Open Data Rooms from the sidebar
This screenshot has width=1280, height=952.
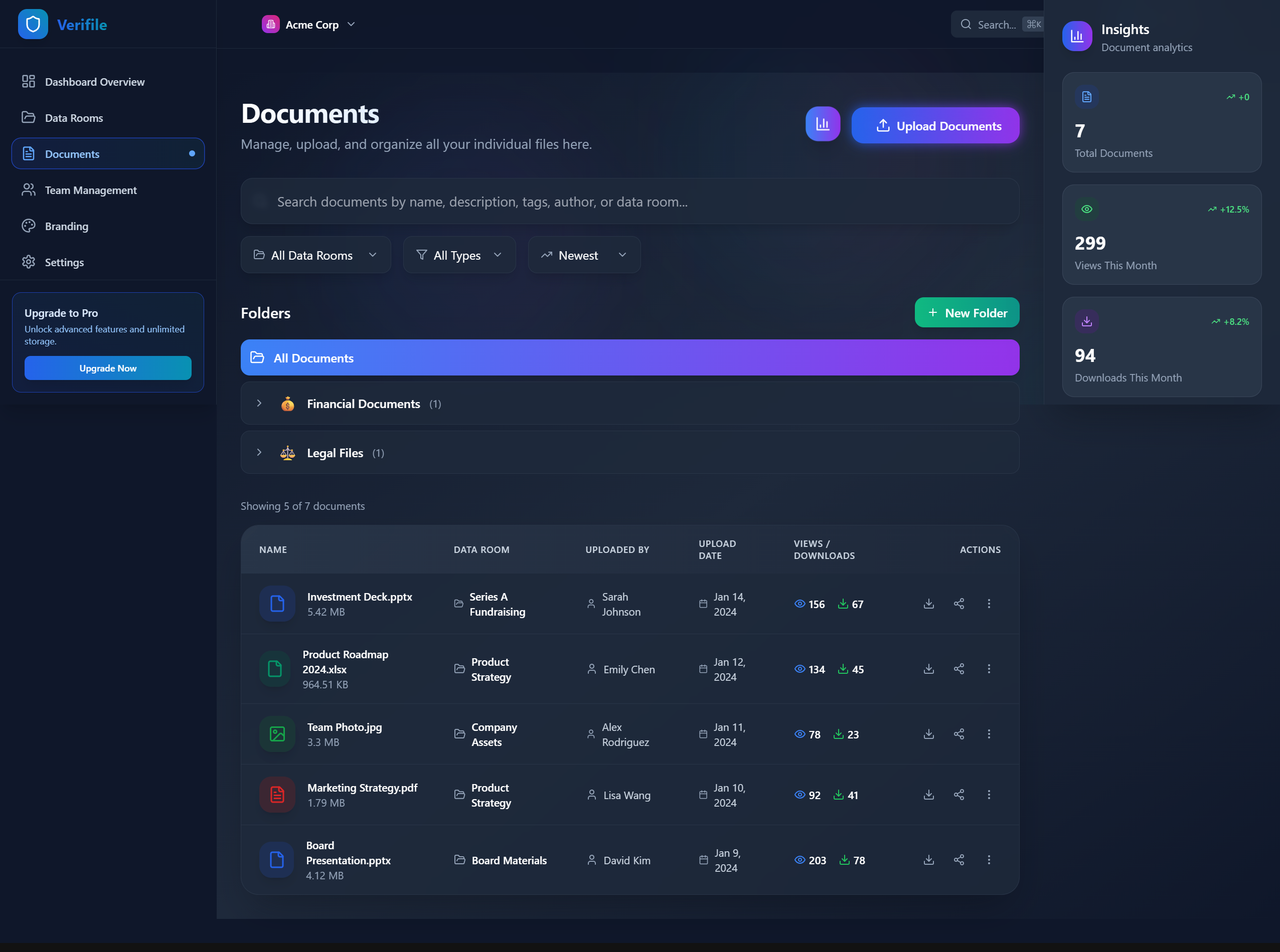click(x=74, y=118)
